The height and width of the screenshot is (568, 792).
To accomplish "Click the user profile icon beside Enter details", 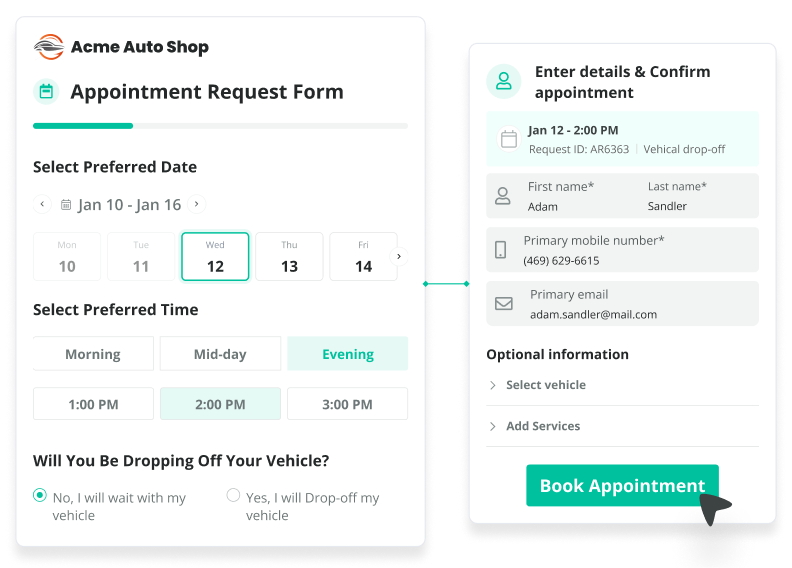I will click(x=504, y=82).
